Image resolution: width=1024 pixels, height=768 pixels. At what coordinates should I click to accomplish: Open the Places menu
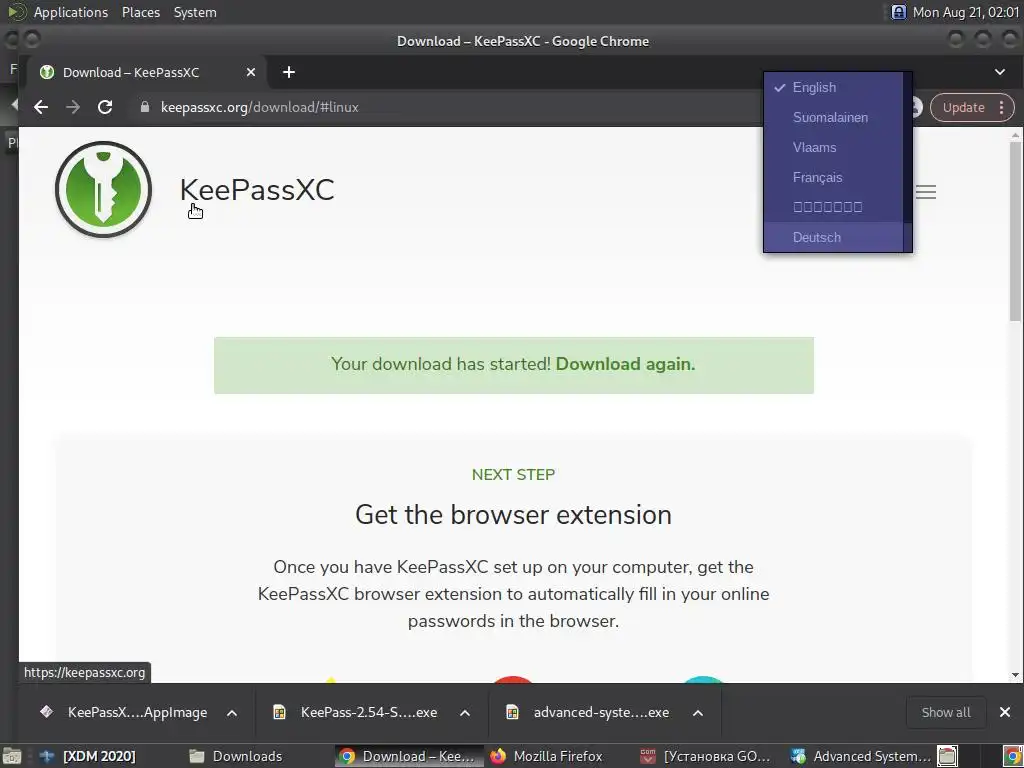pyautogui.click(x=140, y=12)
